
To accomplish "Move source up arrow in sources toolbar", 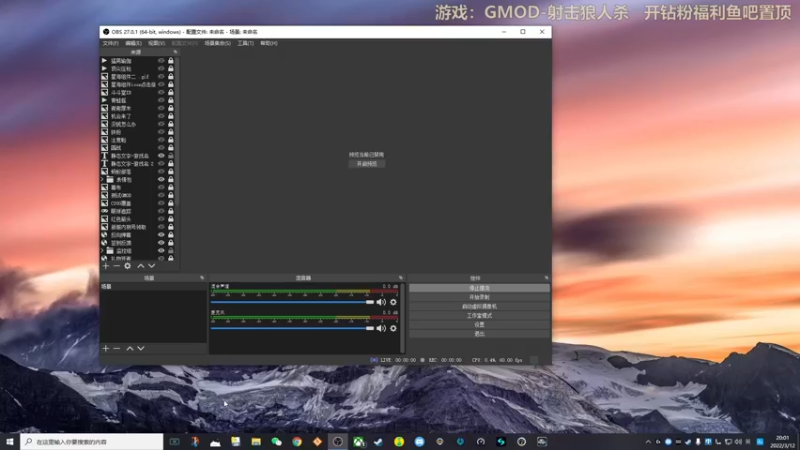I will pos(141,266).
